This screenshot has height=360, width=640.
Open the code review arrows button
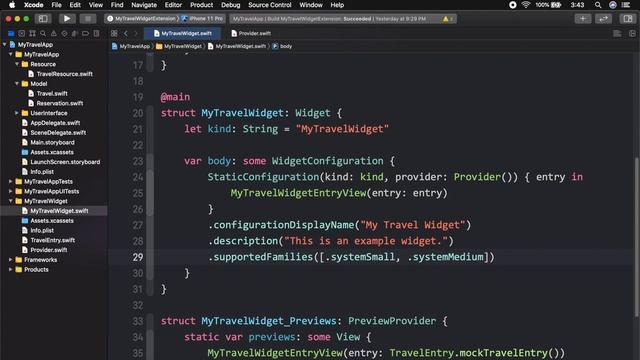pos(603,18)
